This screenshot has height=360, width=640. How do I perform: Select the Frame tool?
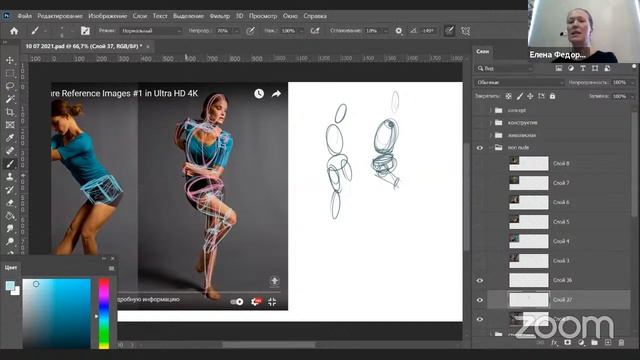pos(10,125)
